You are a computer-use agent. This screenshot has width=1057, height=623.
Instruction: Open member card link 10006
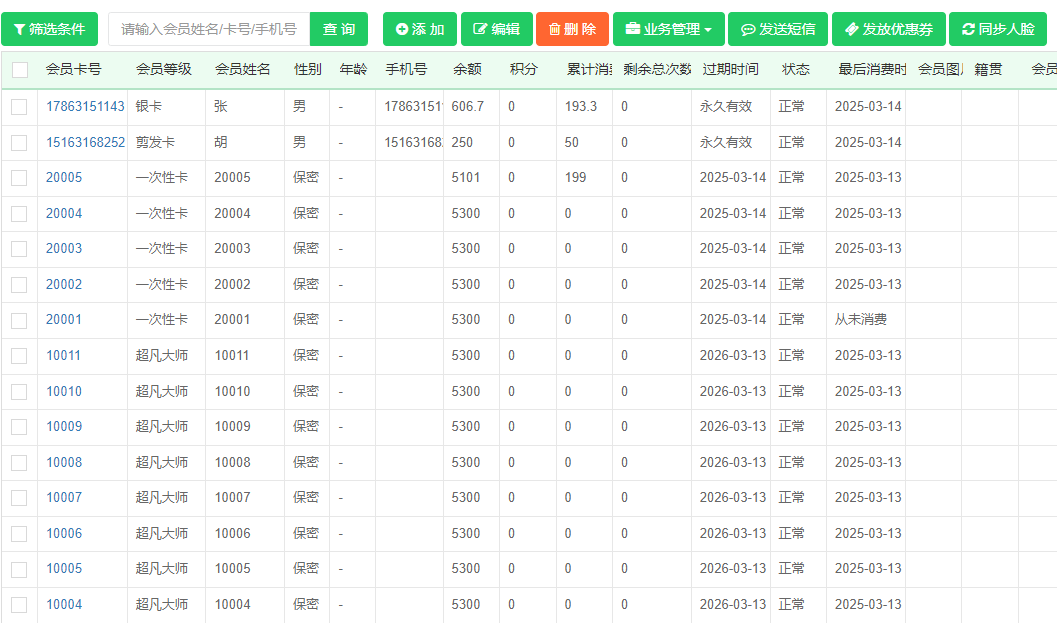[64, 533]
